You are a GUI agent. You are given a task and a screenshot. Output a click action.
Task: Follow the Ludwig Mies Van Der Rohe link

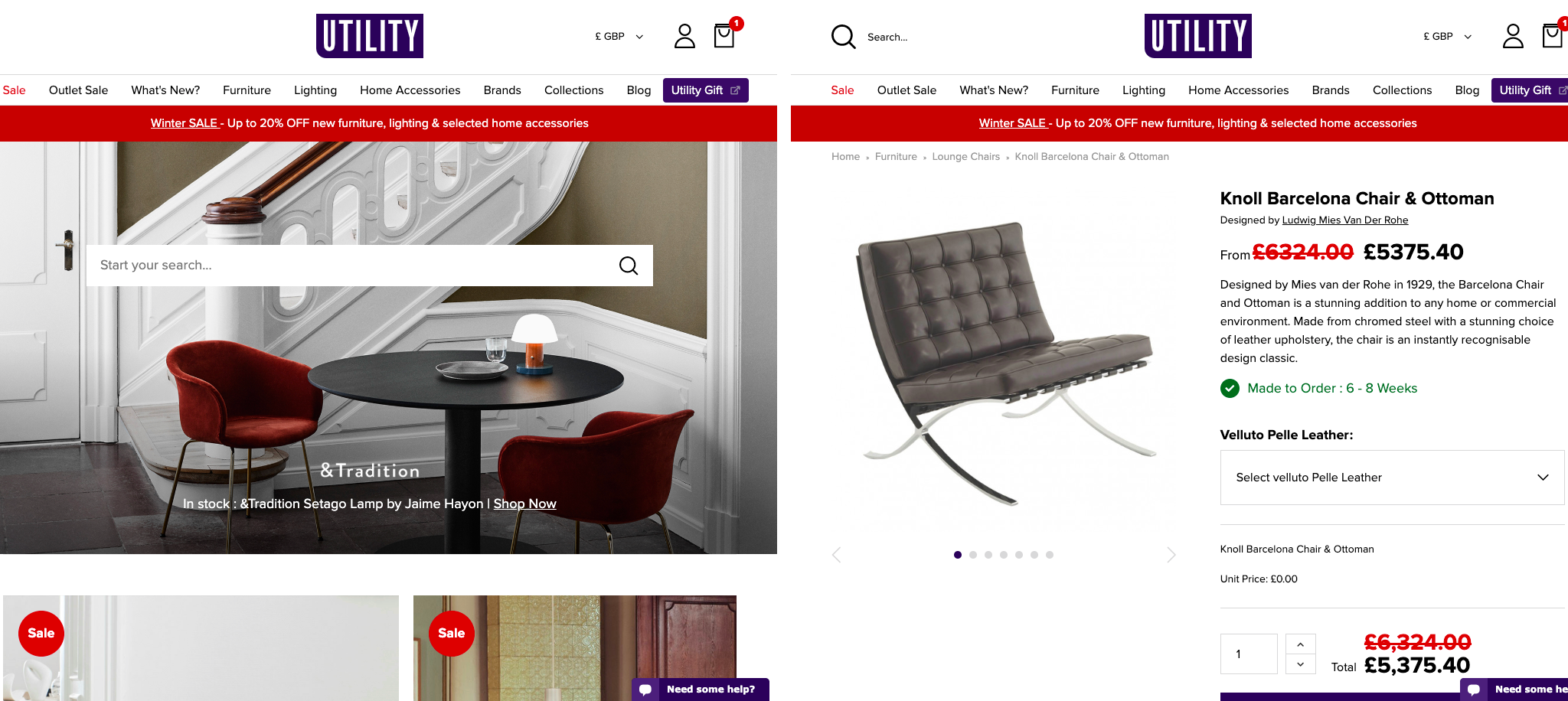[x=1345, y=220]
